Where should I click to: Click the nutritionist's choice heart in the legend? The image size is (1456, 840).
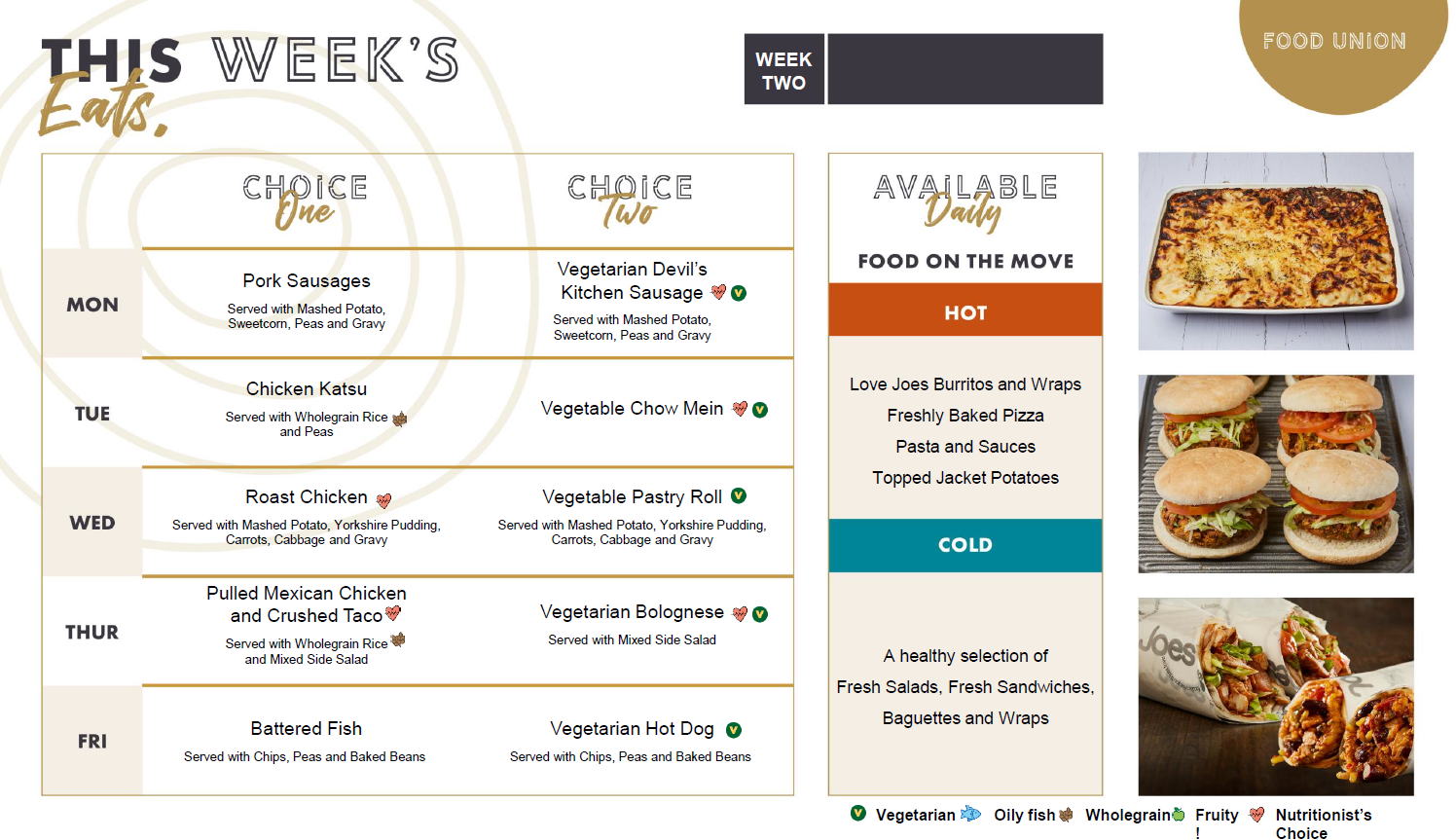click(x=1256, y=815)
